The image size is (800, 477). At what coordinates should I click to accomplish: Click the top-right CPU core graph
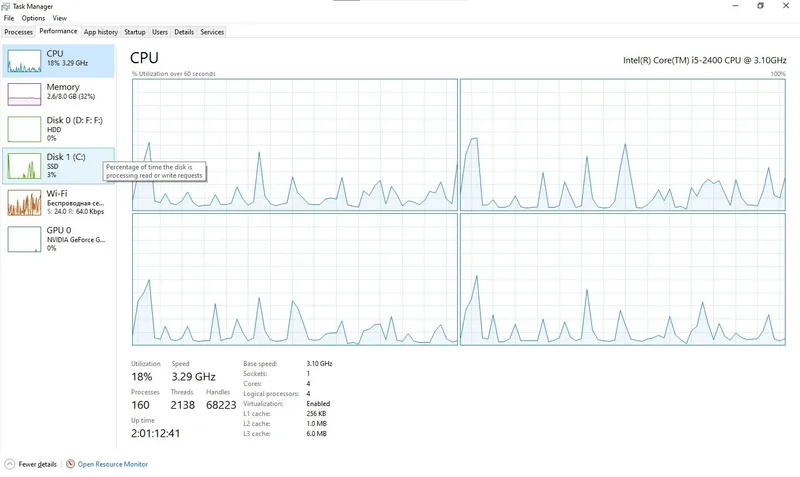(622, 144)
